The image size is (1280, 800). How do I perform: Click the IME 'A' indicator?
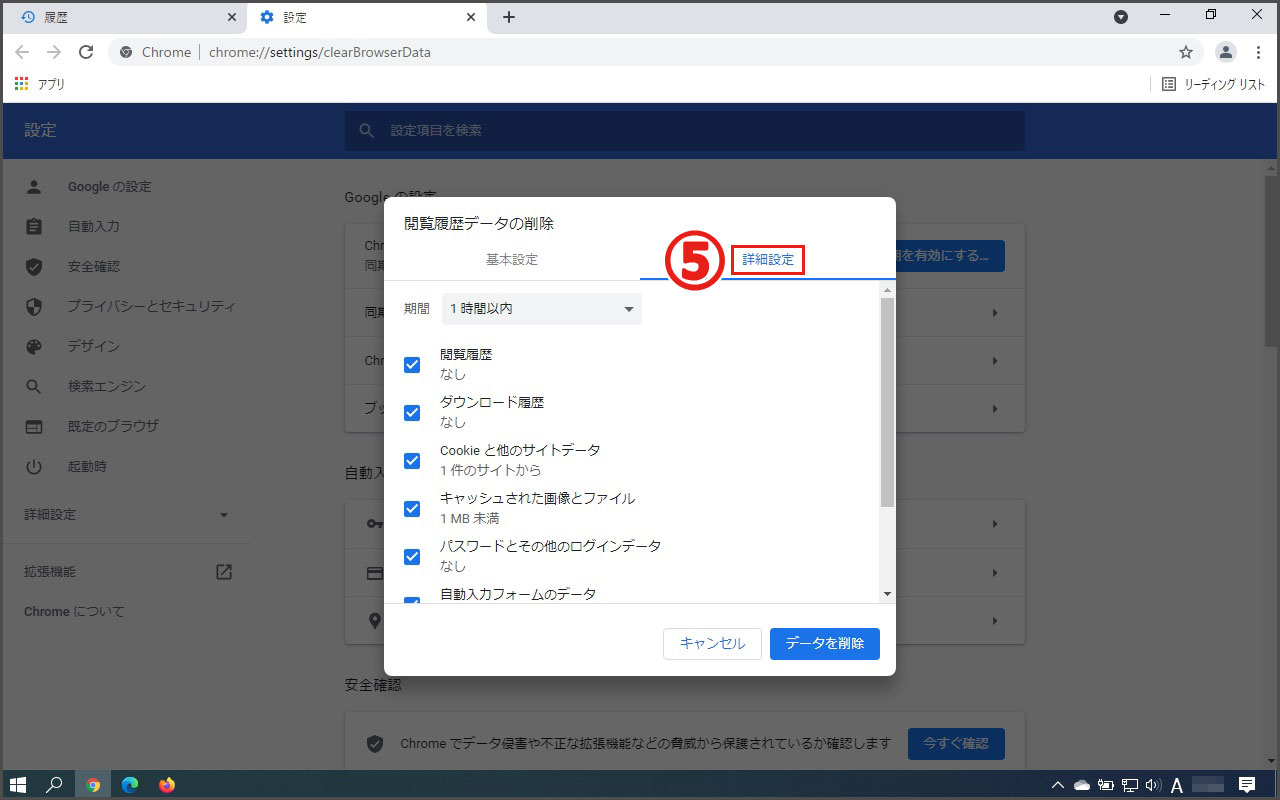(x=1177, y=785)
